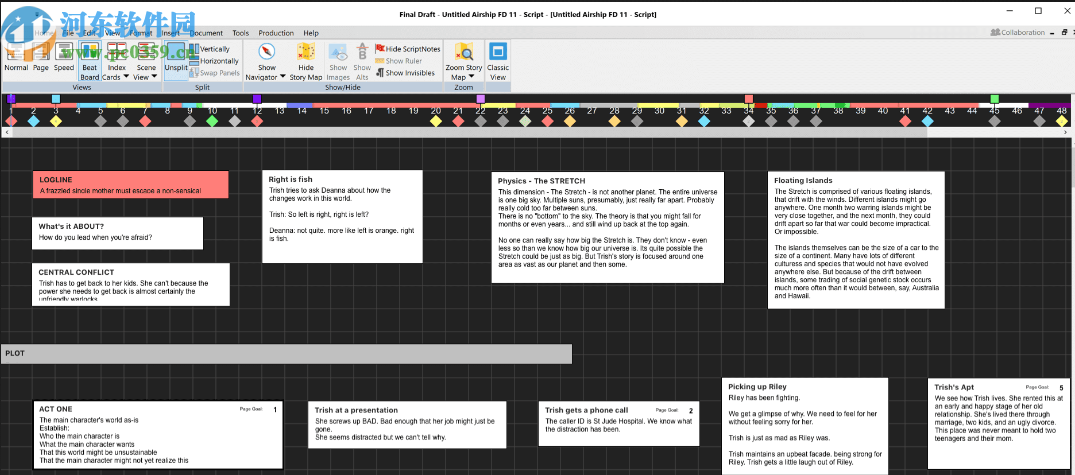Select the Physics - The STRETCH card
Viewport: 1075px width, 475px height.
607,227
